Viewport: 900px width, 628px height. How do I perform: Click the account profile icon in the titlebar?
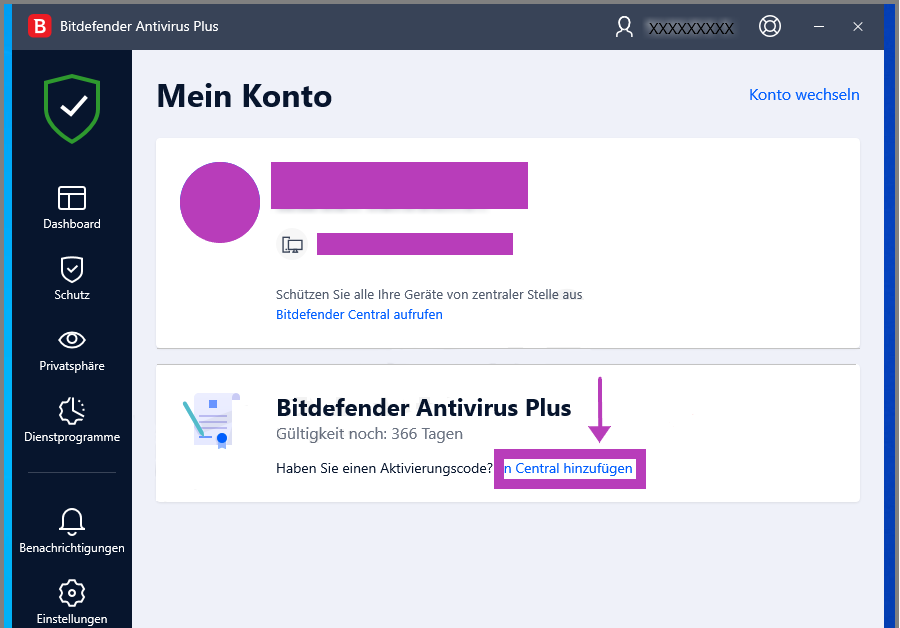click(624, 26)
